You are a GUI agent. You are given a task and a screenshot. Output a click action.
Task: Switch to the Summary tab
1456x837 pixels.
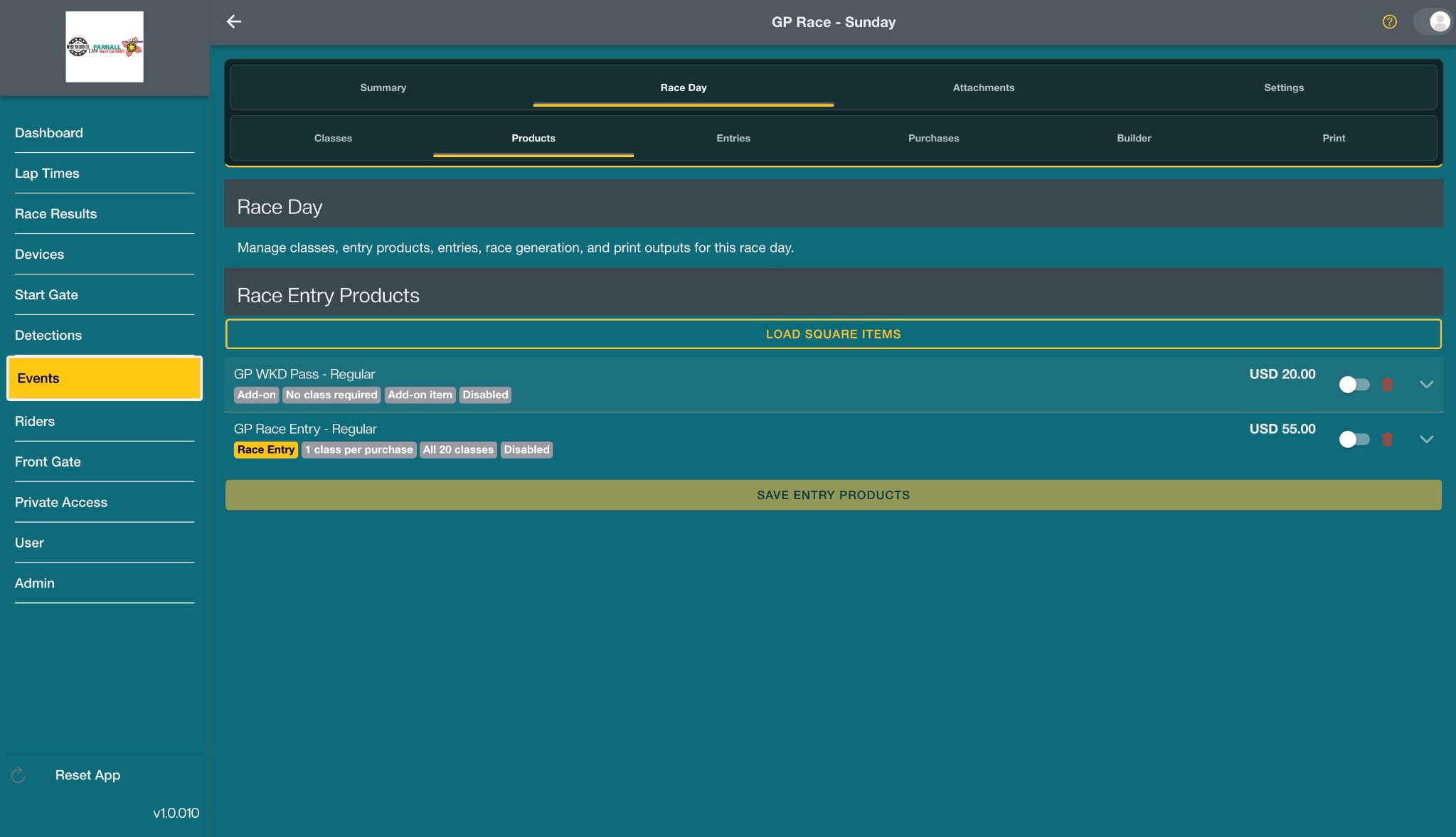383,87
